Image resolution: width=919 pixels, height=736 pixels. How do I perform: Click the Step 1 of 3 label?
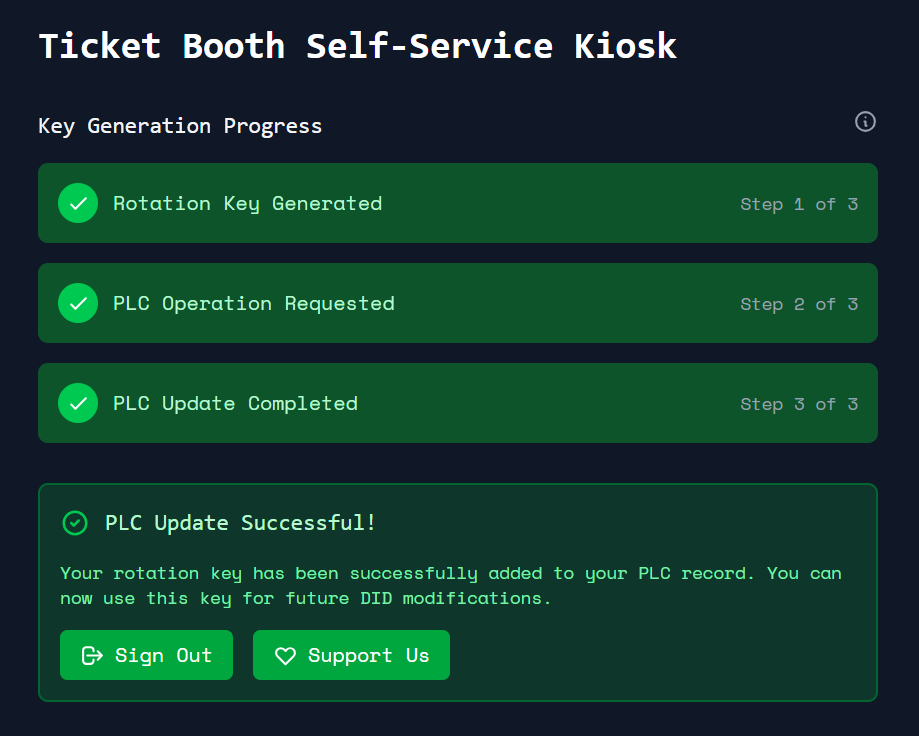coord(798,204)
